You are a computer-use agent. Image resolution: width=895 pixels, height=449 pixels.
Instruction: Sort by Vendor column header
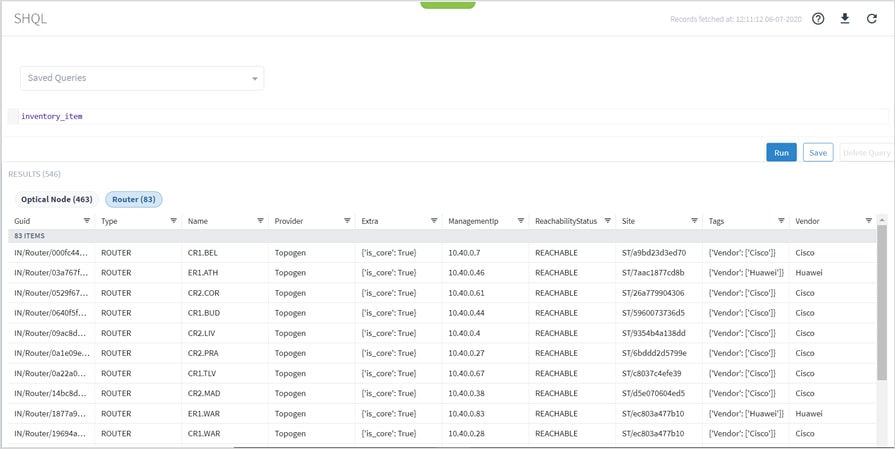tap(807, 221)
